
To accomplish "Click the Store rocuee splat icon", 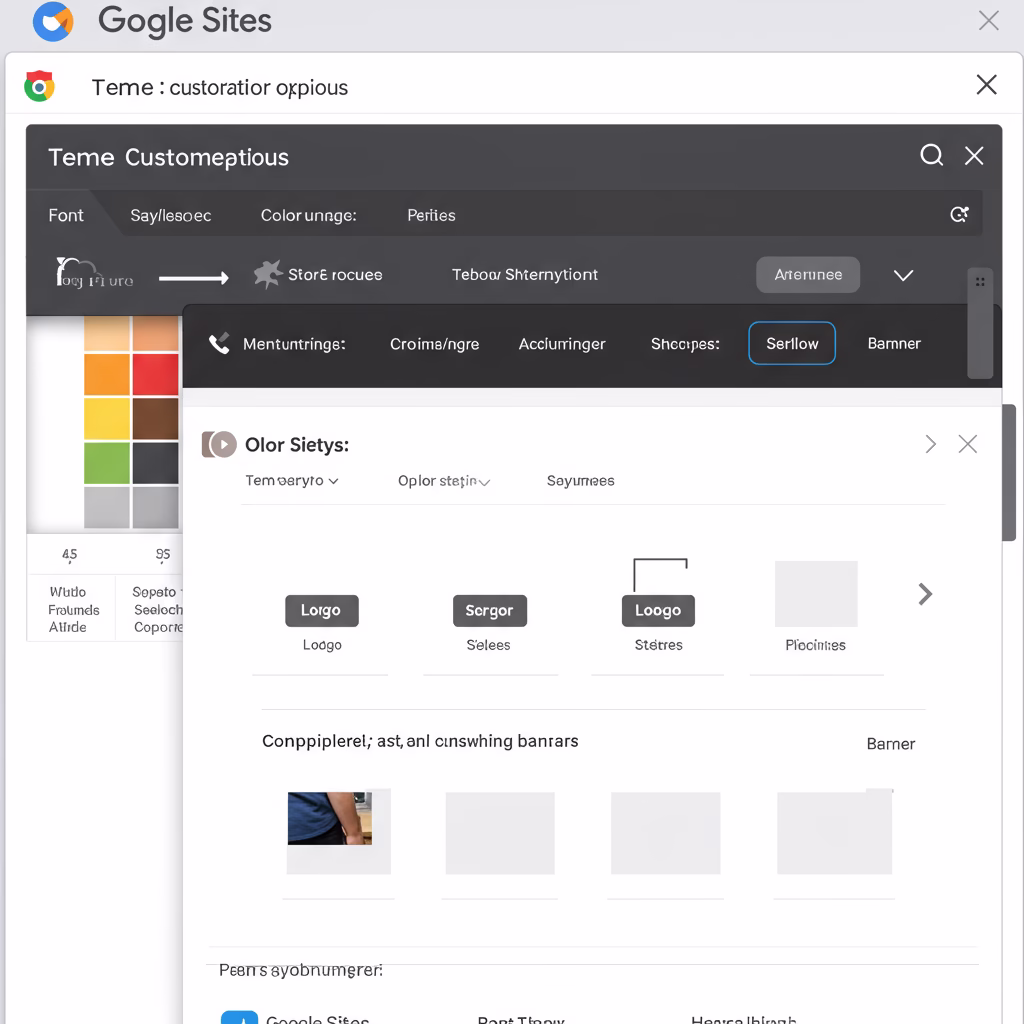I will (x=267, y=274).
